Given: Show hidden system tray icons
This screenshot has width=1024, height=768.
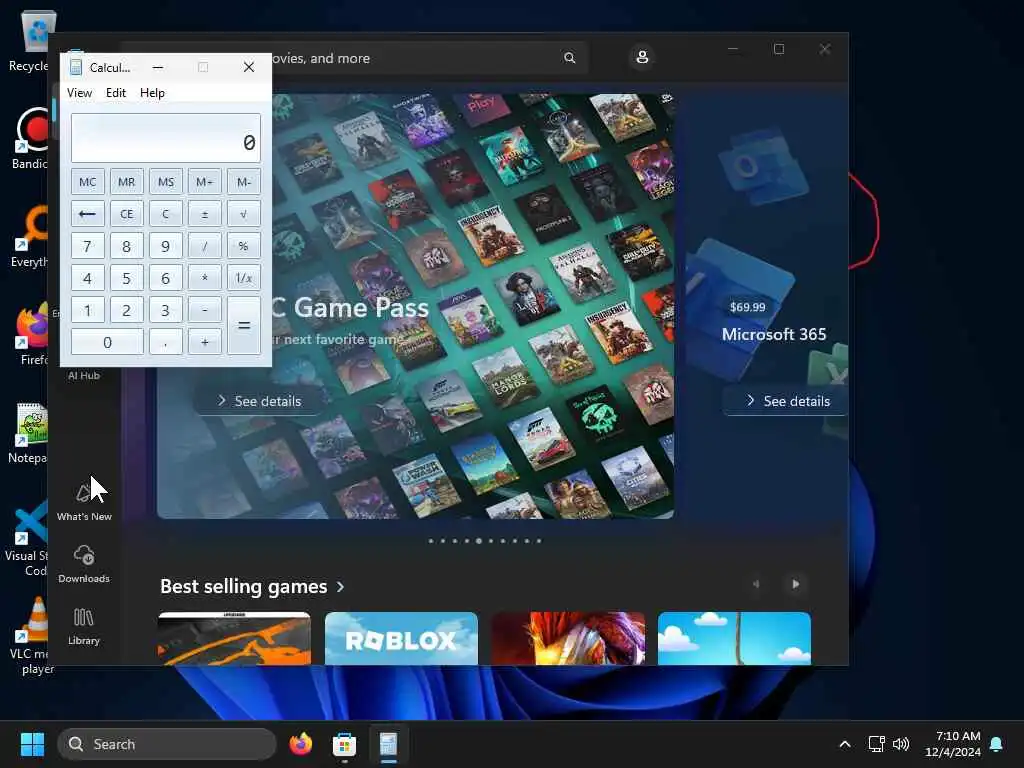Looking at the screenshot, I should pyautogui.click(x=844, y=744).
